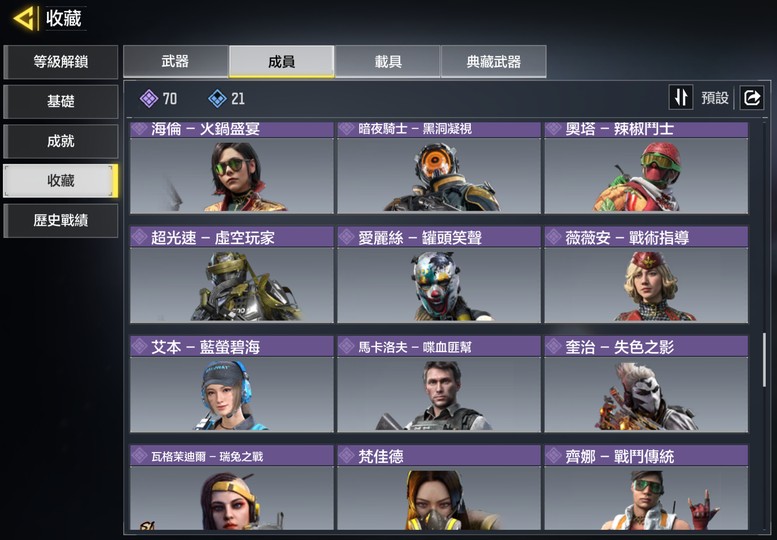The width and height of the screenshot is (777, 540).
Task: Select 等級解鎖 in the sidebar
Action: 60,62
